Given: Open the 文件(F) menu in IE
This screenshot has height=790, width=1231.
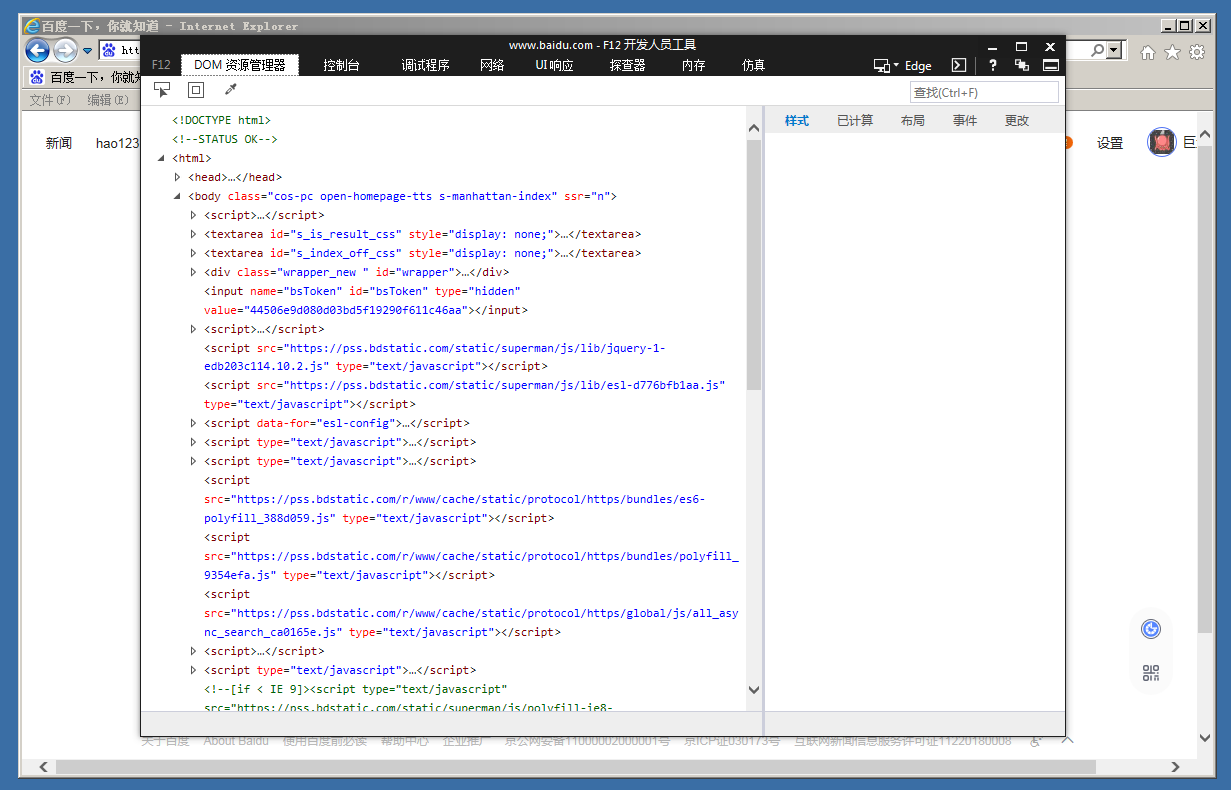Looking at the screenshot, I should (x=50, y=100).
